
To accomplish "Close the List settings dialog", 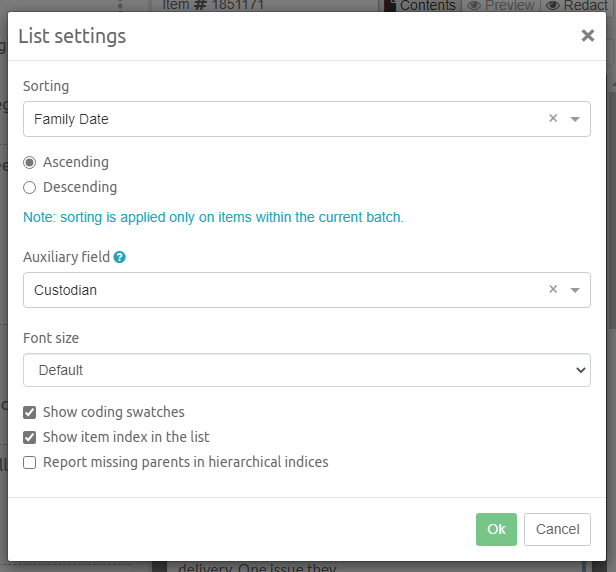I will click(587, 36).
